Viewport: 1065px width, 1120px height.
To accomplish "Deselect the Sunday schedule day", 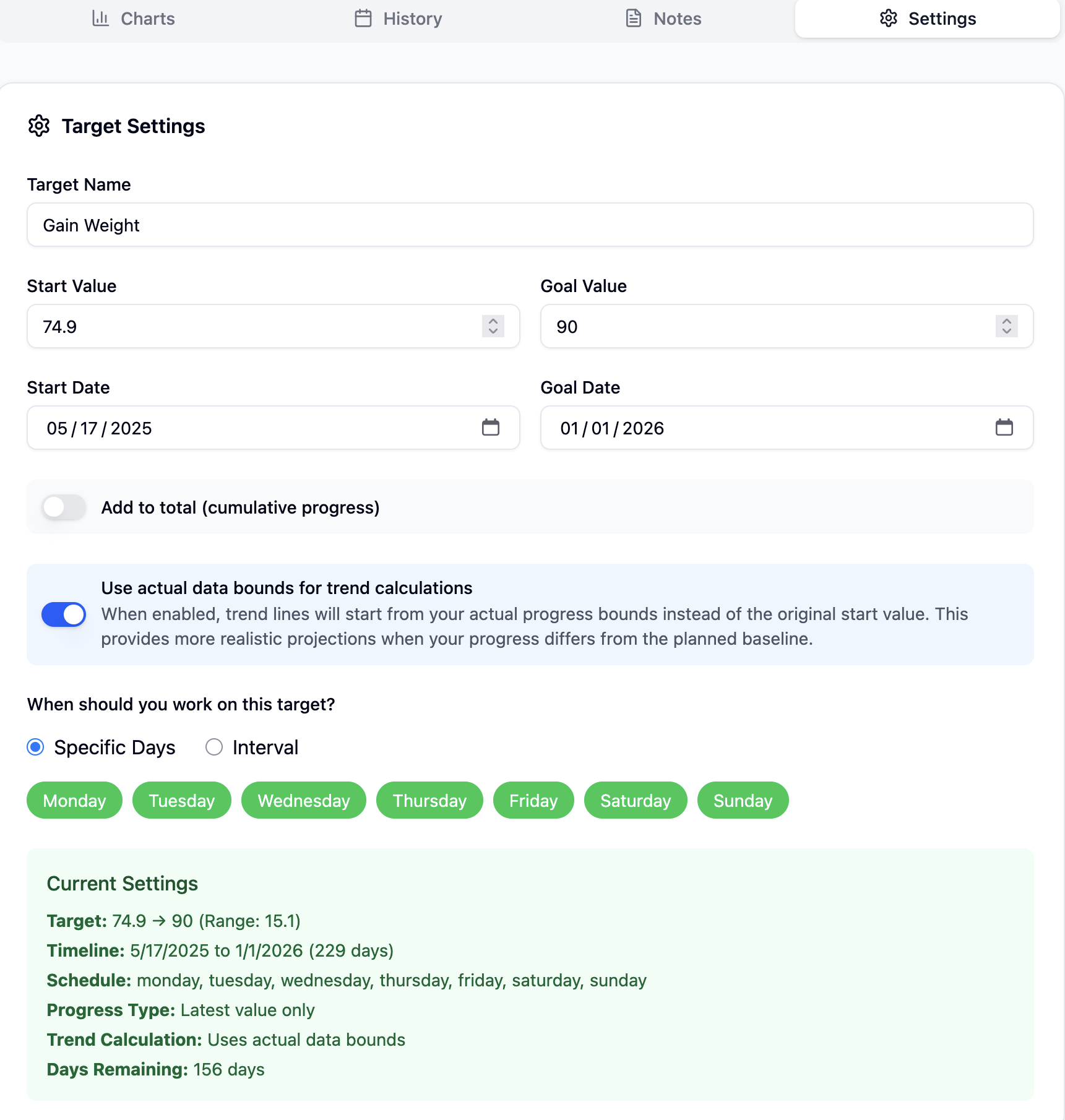I will 743,800.
